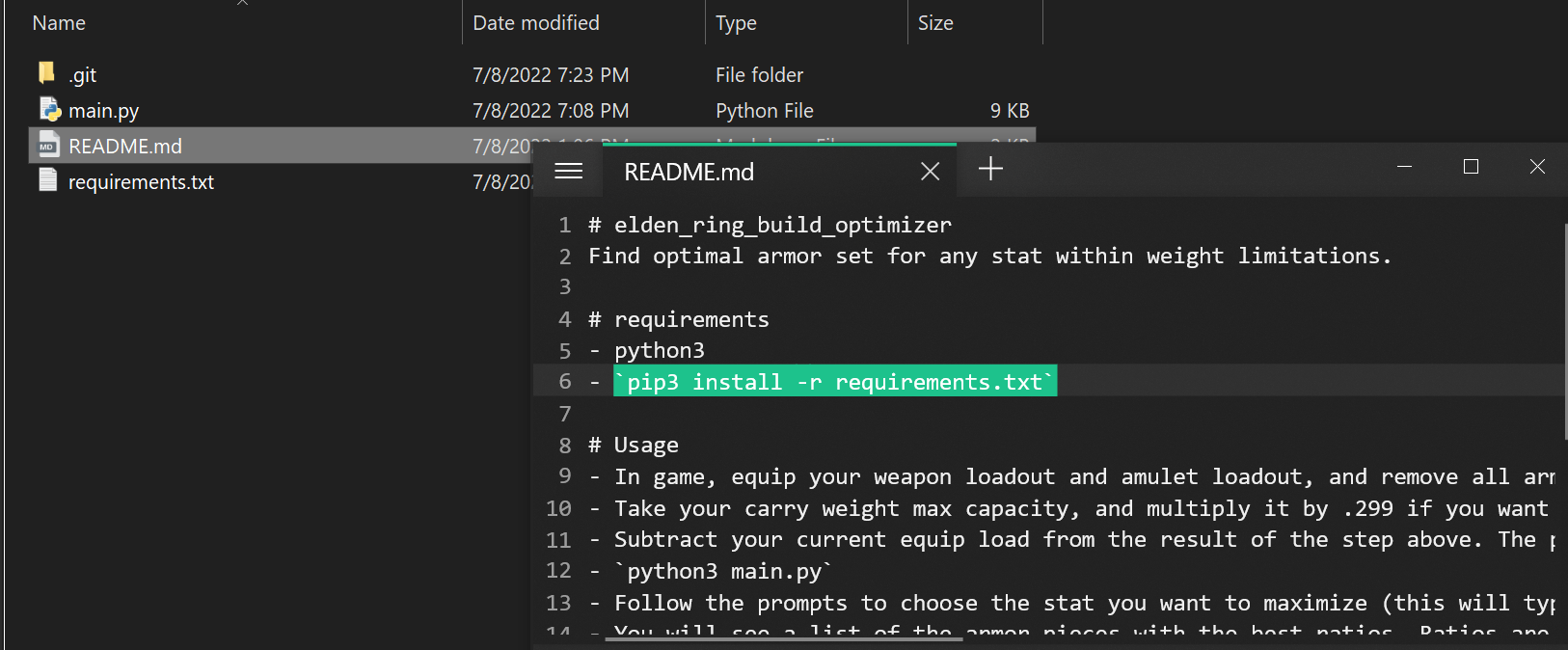Click the 'Find optimal armor set' line
Image resolution: width=1568 pixels, height=650 pixels.
[990, 257]
